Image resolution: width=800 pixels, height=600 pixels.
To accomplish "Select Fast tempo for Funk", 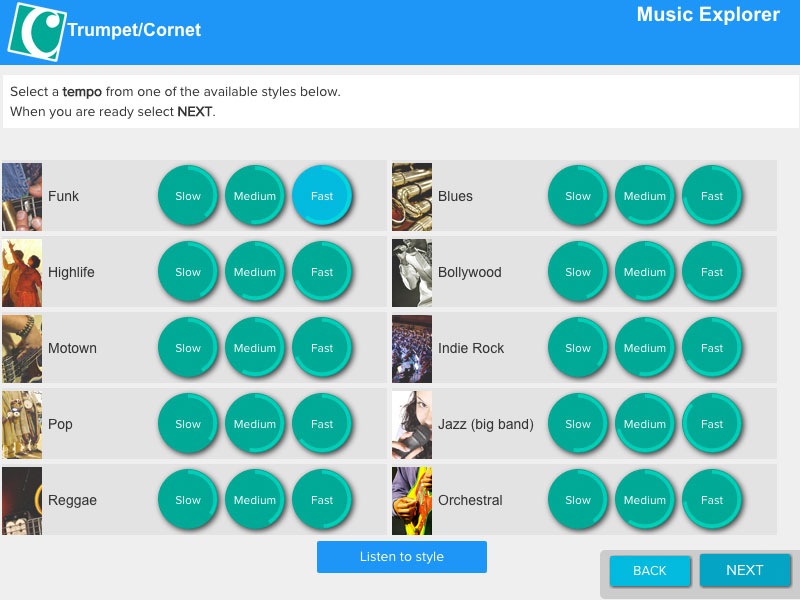I will tap(322, 196).
